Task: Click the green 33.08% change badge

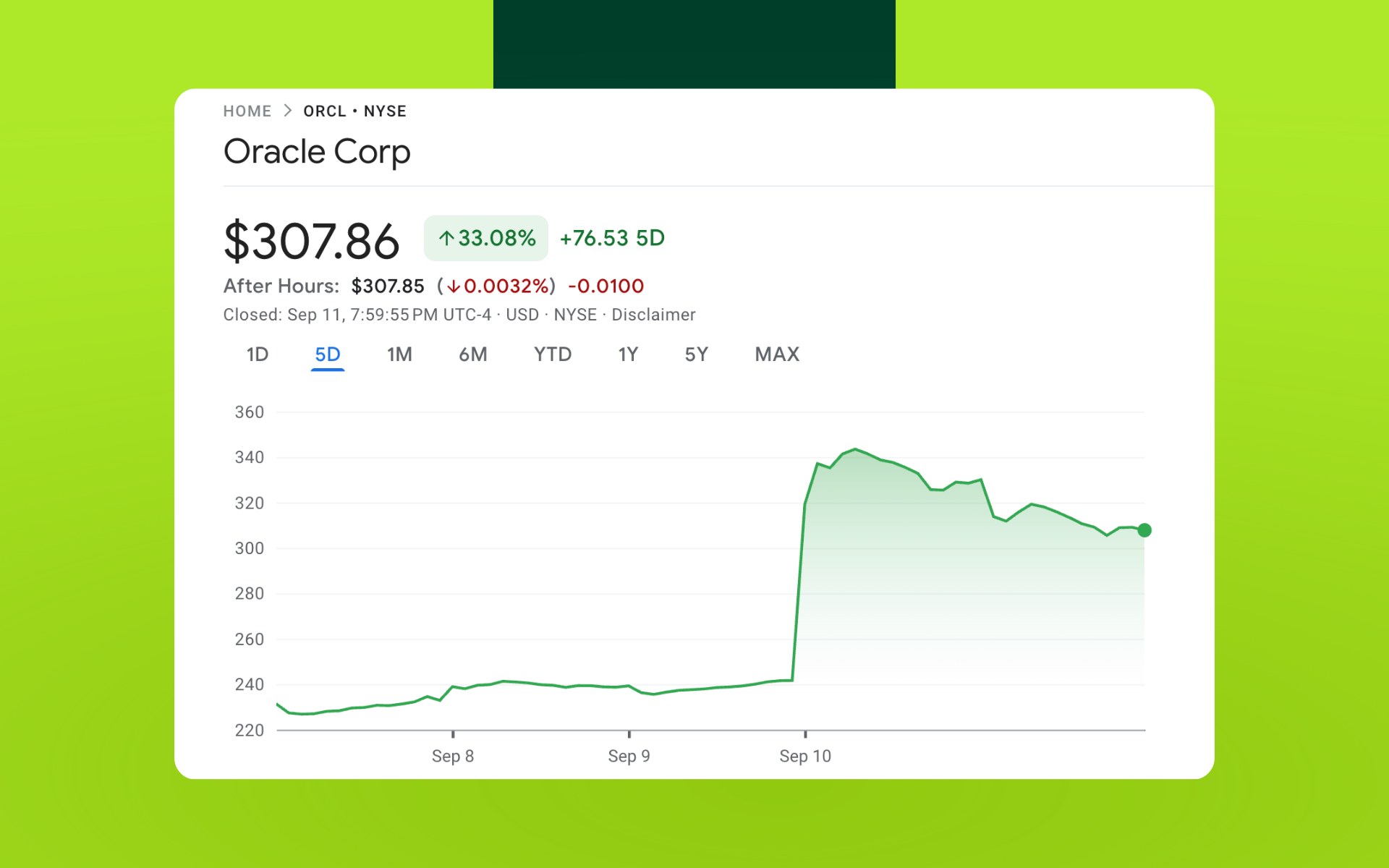Action: [486, 238]
